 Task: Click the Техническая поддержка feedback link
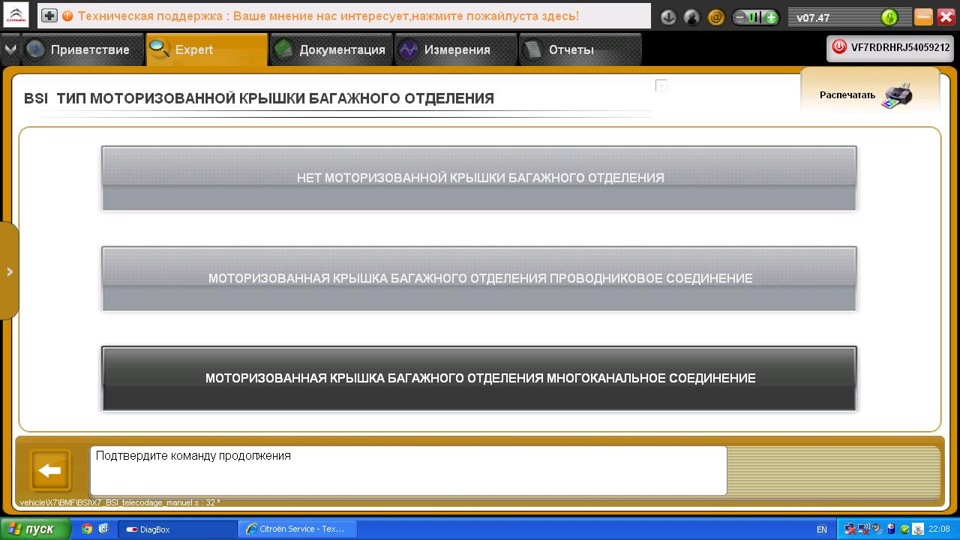click(x=328, y=16)
